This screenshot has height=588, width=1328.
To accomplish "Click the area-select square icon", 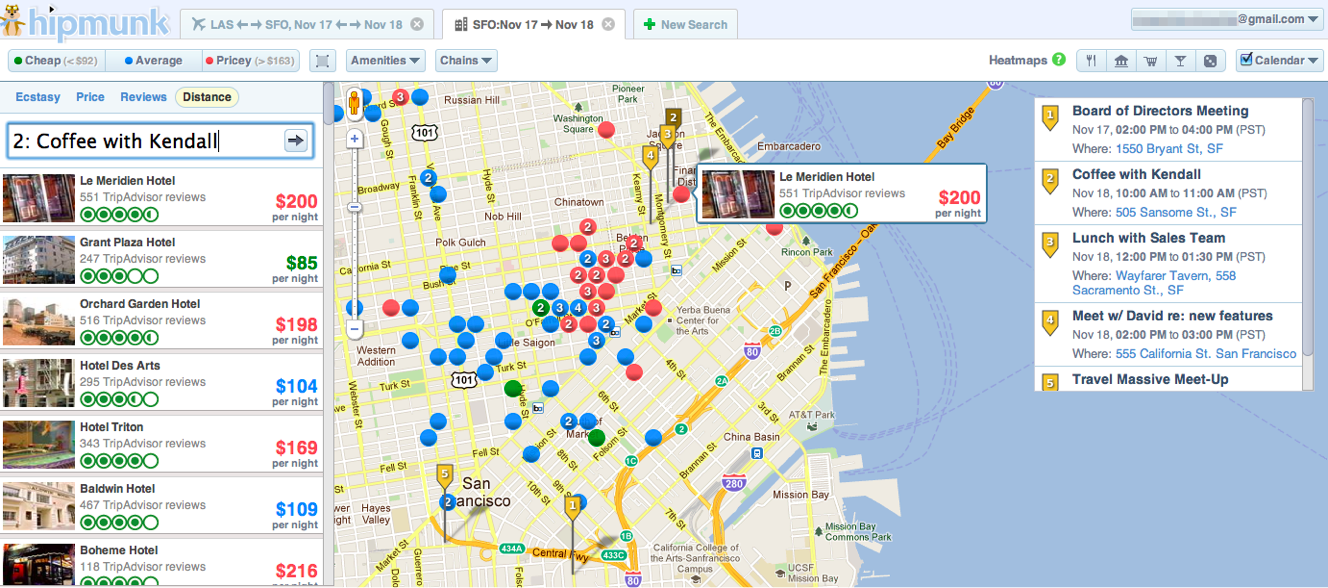I will pyautogui.click(x=322, y=61).
